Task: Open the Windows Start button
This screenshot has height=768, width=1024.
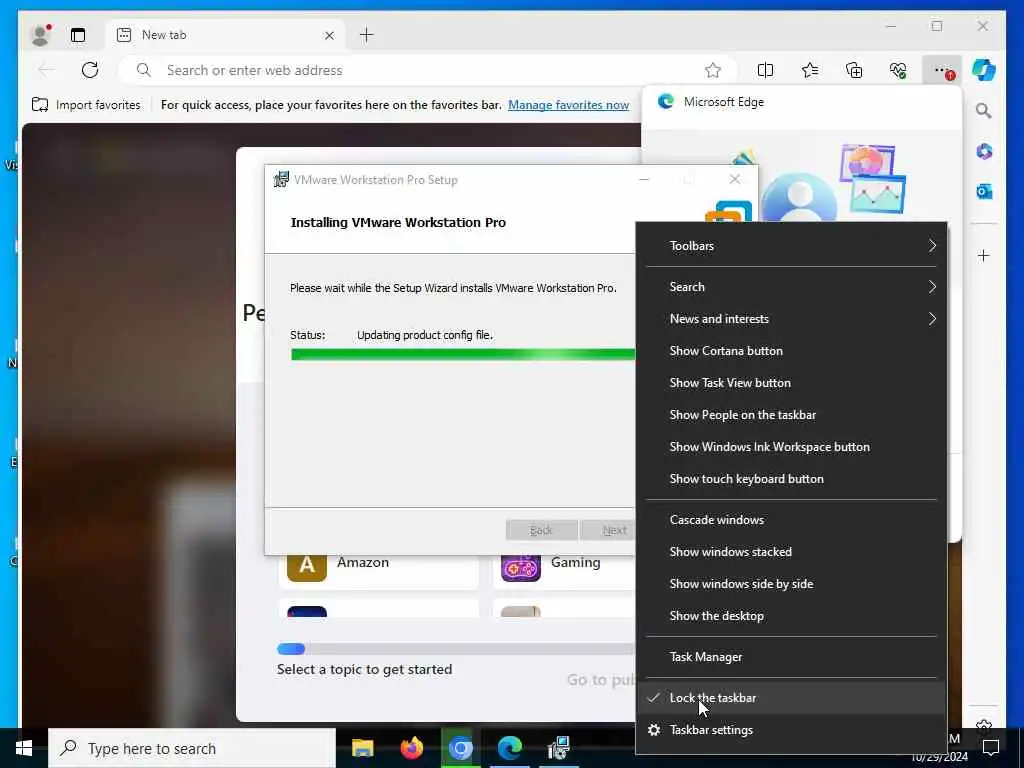Action: click(24, 748)
